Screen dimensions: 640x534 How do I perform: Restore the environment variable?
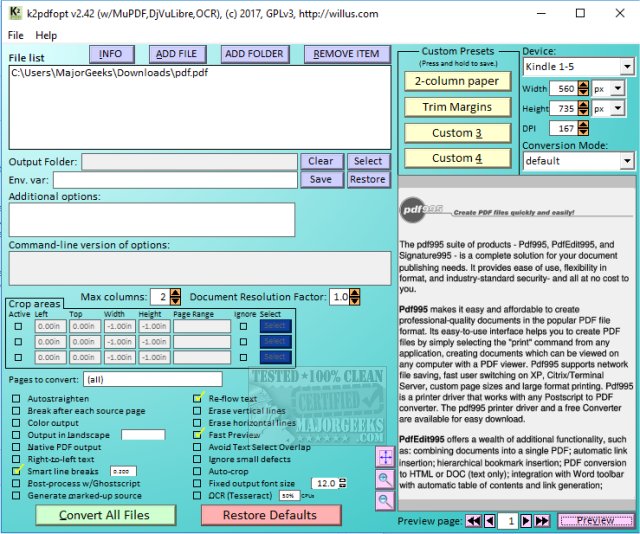pos(369,180)
